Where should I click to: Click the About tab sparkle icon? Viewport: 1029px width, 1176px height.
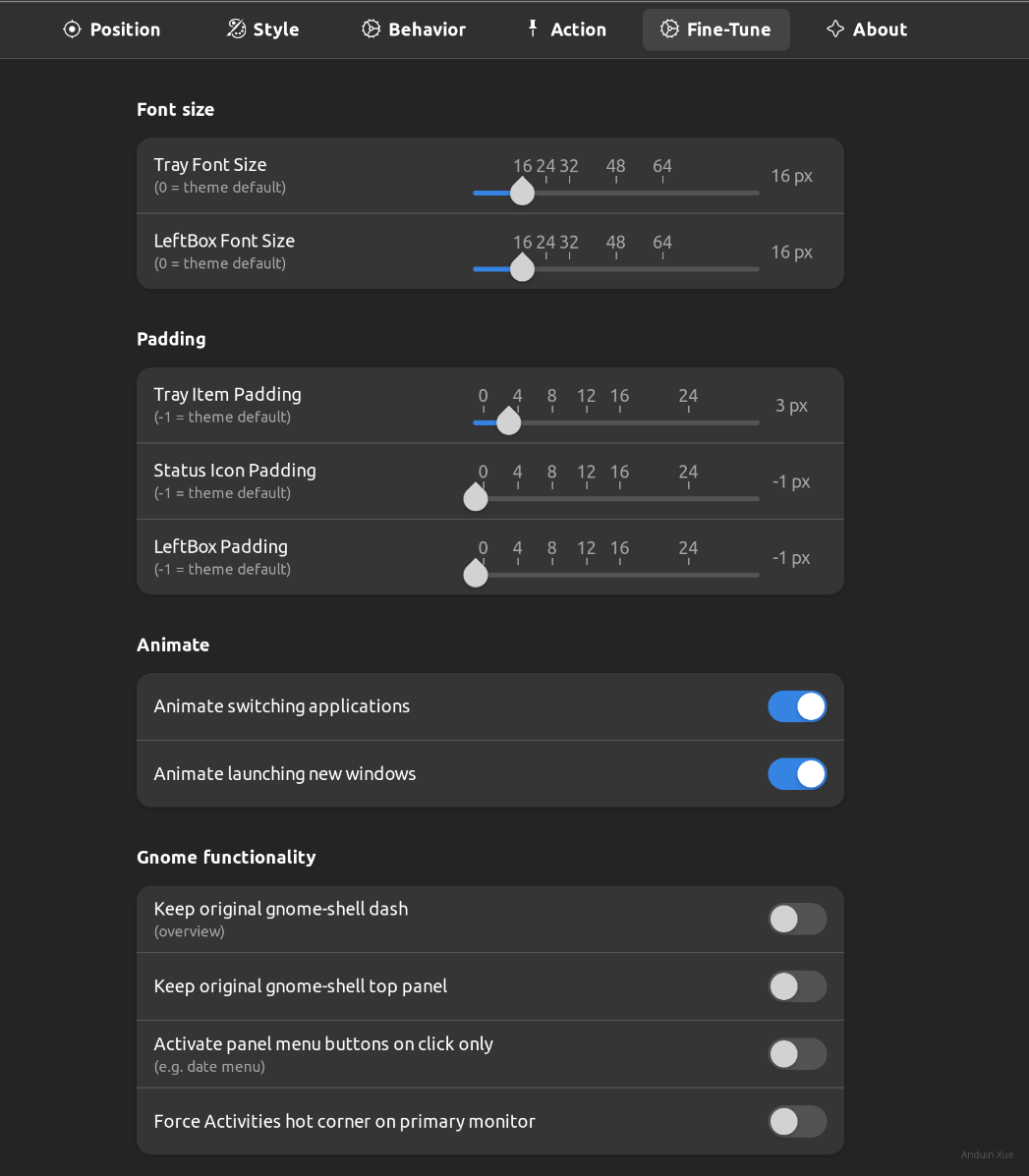click(x=835, y=29)
